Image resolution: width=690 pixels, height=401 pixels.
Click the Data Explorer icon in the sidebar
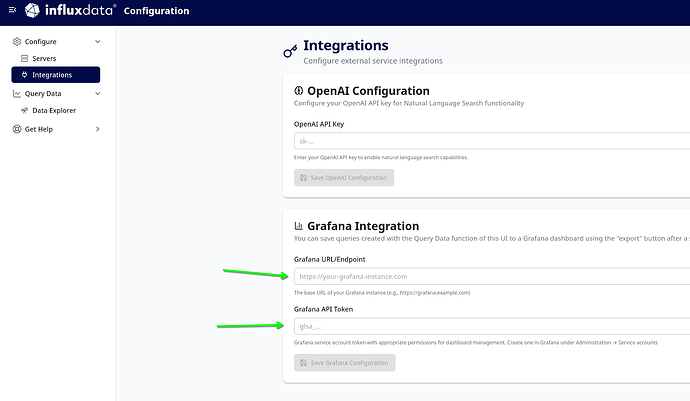click(x=24, y=111)
